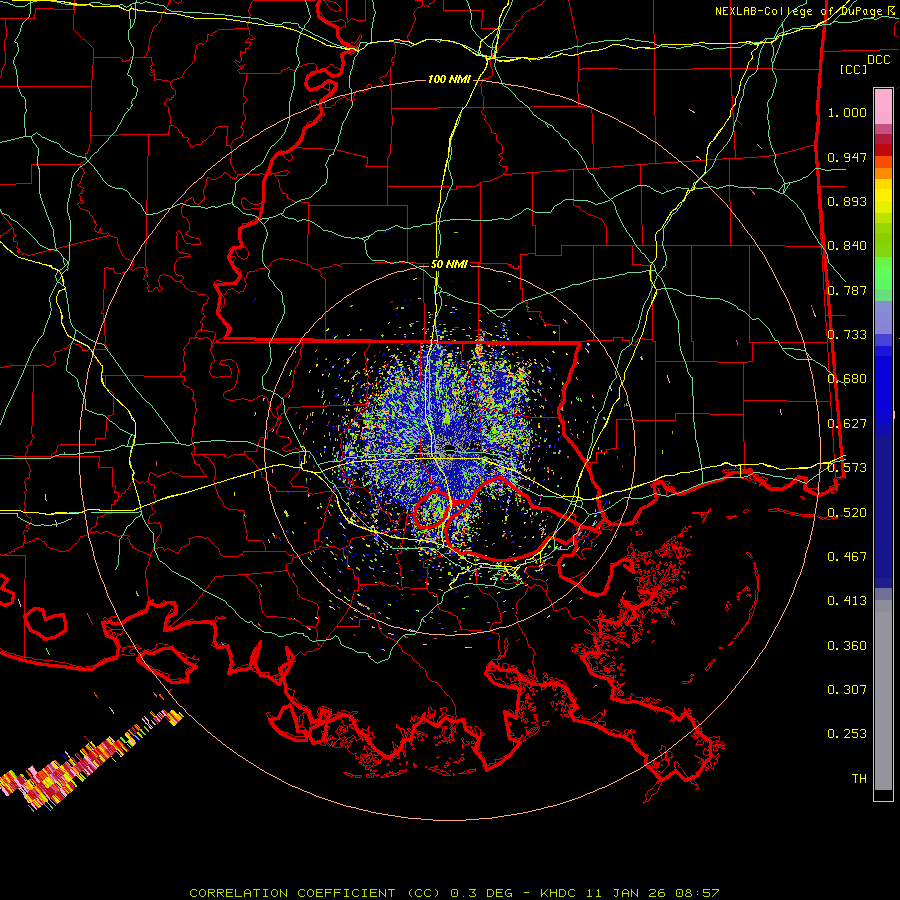The width and height of the screenshot is (900, 900).
Task: Select the 0.307 legend value
Action: pyautogui.click(x=847, y=690)
